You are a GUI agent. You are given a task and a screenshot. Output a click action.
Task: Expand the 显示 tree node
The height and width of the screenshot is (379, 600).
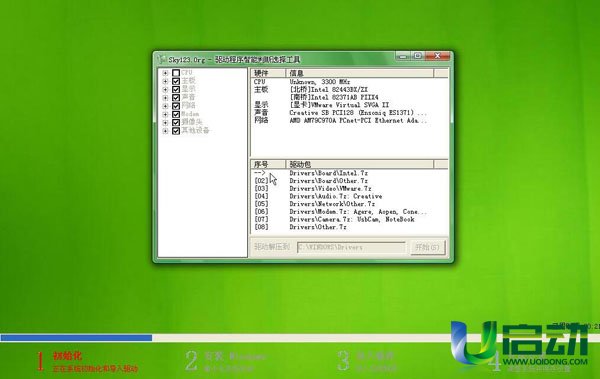click(165, 89)
